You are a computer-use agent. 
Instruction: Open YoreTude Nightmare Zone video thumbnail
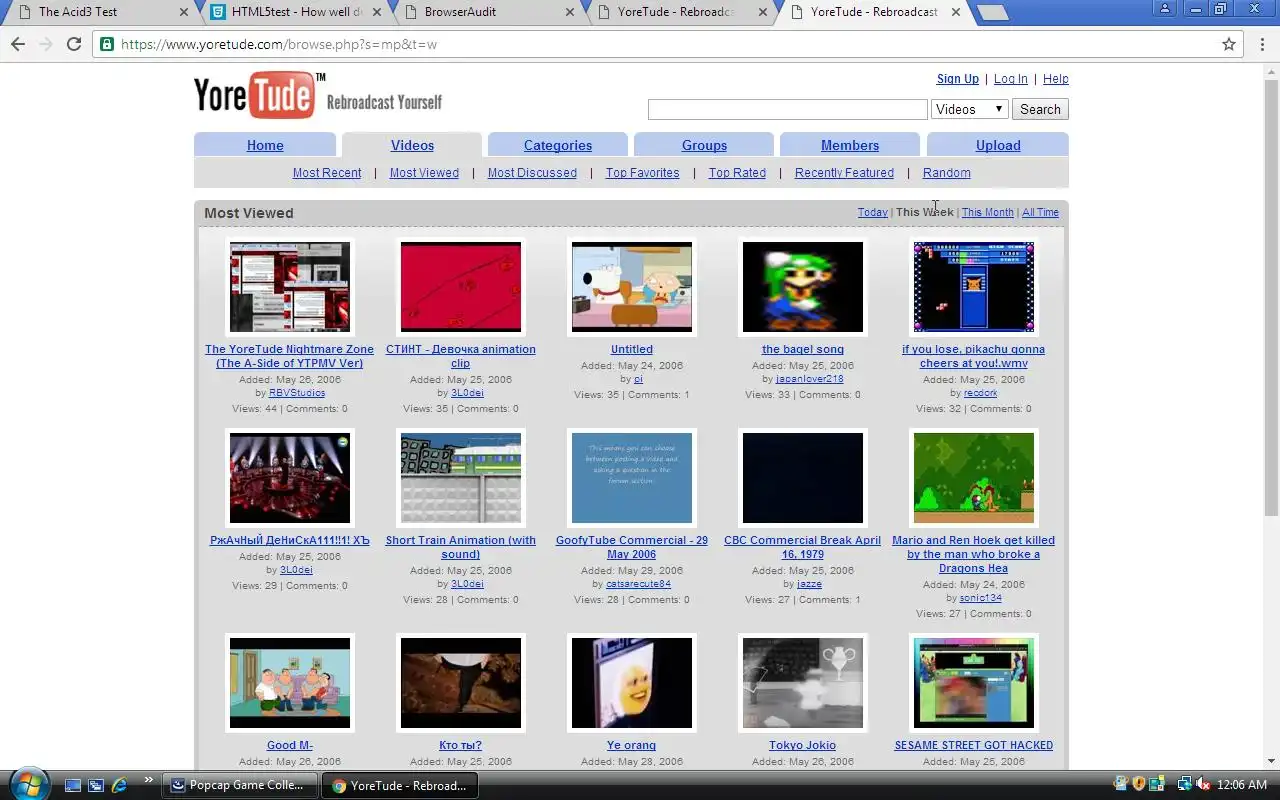290,287
